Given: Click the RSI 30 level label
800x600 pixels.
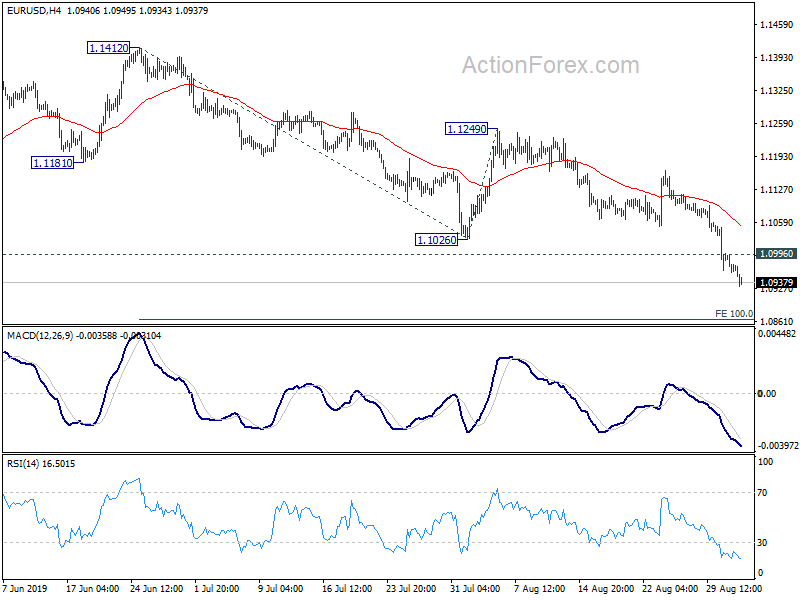Looking at the screenshot, I should (762, 542).
